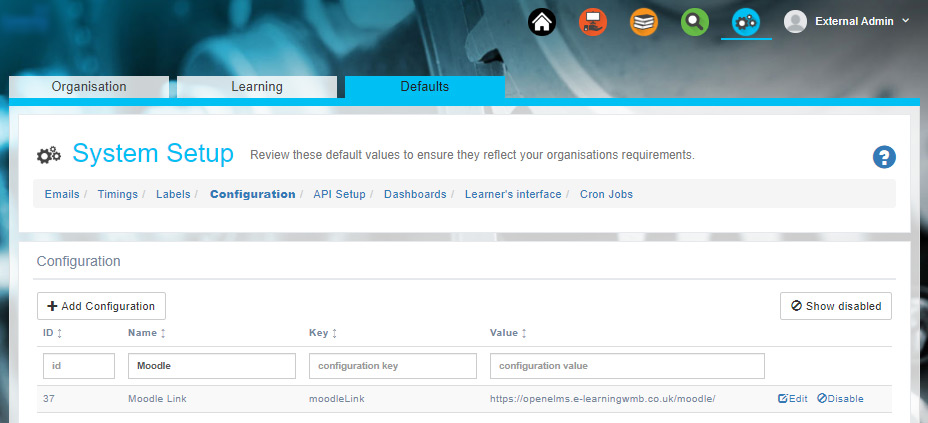Viewport: 928px width, 423px height.
Task: Click the ID 37 cell
Action: coord(49,399)
